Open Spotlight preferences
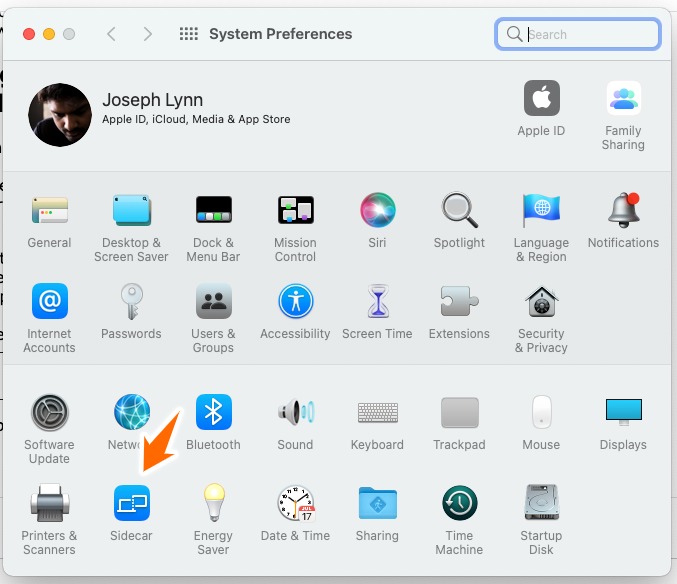The image size is (677, 584). point(459,210)
